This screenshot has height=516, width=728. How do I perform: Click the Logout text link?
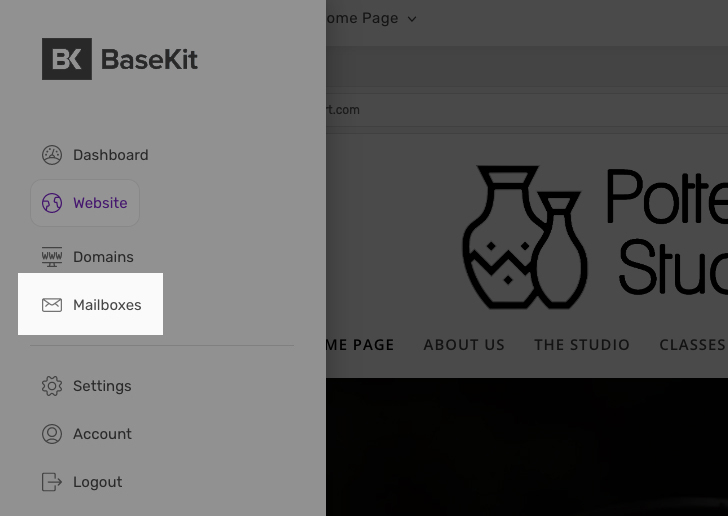tap(98, 482)
